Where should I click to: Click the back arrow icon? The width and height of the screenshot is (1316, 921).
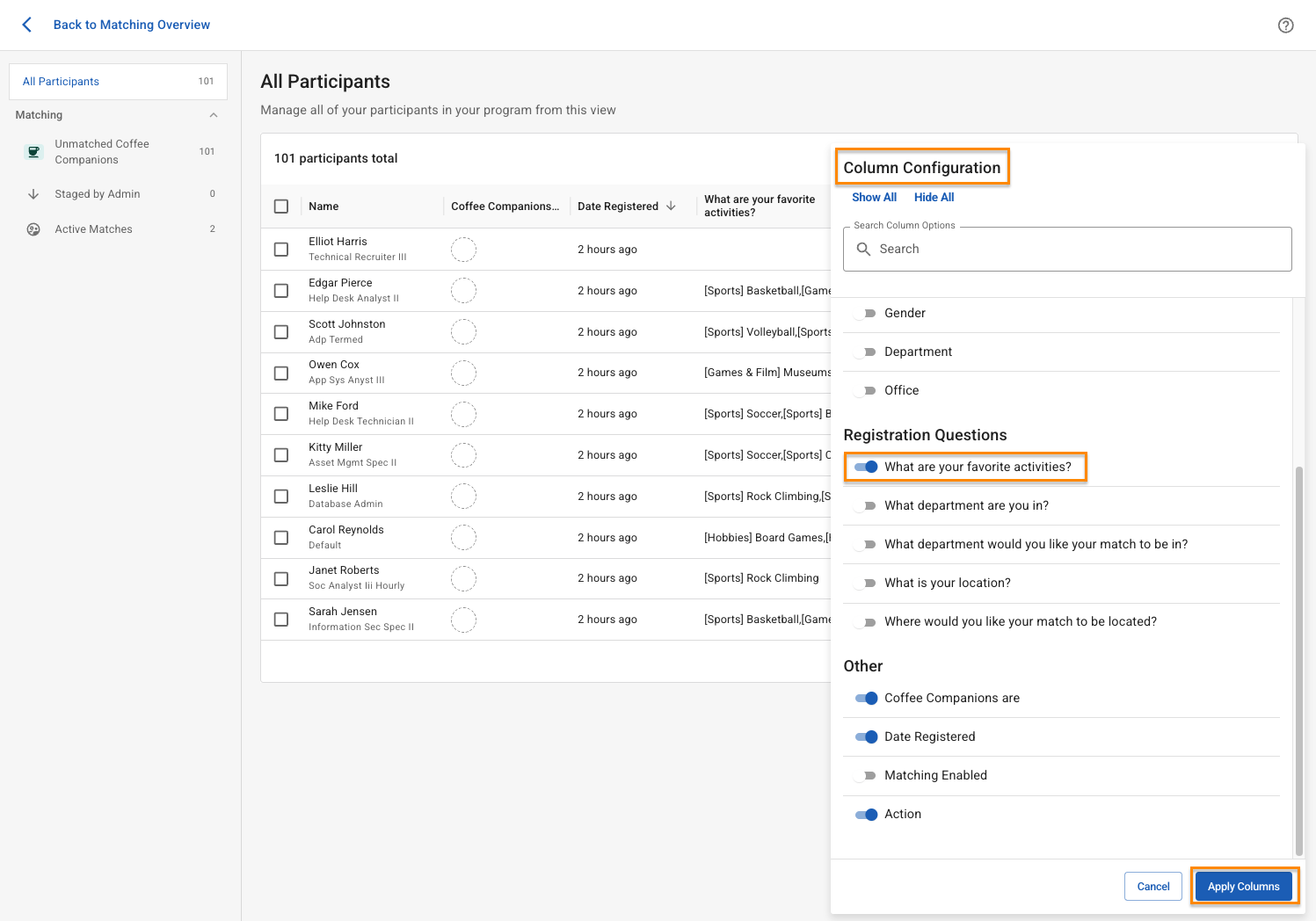pos(27,25)
